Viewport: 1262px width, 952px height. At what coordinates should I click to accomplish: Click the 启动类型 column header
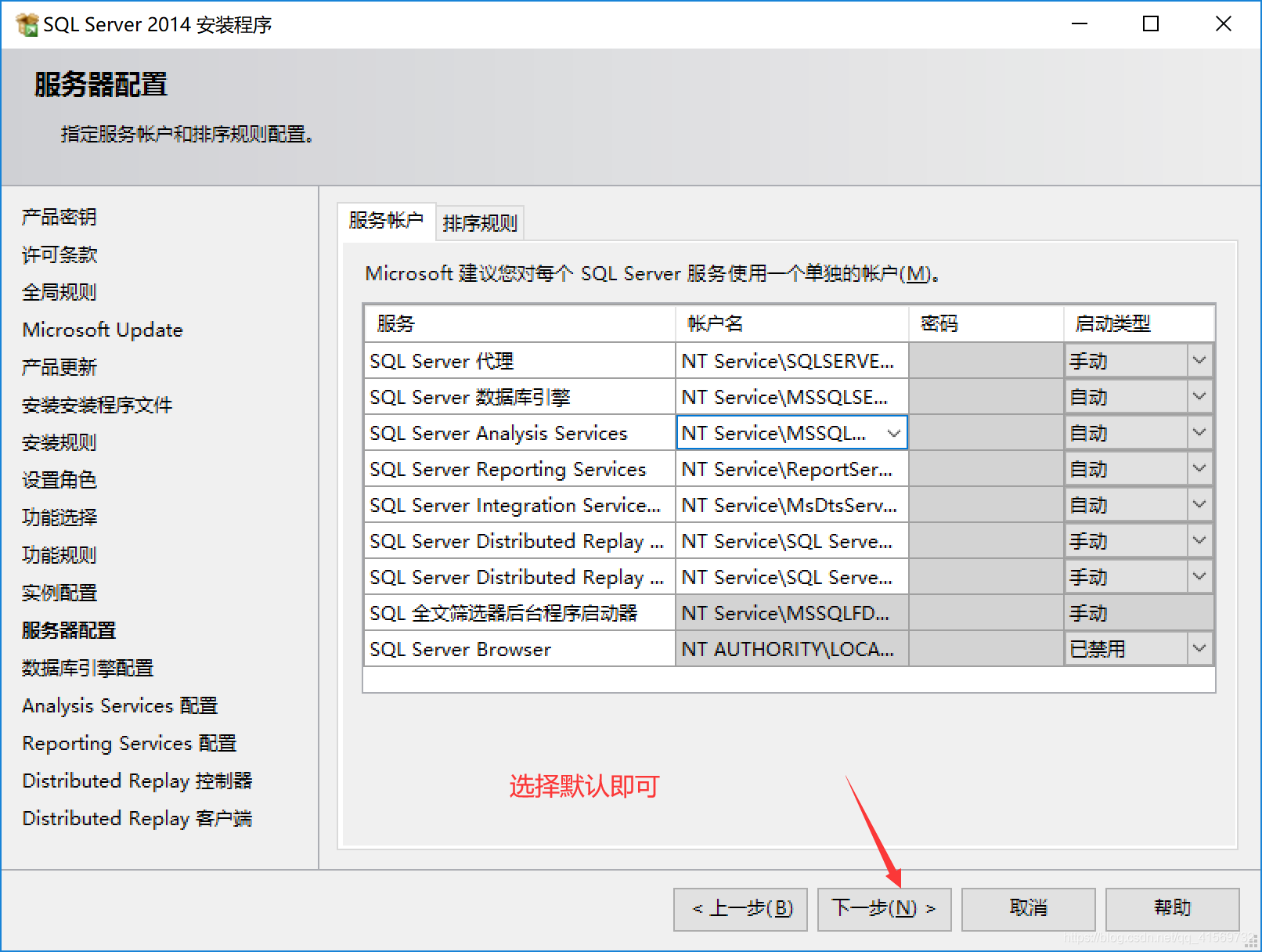[x=1139, y=323]
